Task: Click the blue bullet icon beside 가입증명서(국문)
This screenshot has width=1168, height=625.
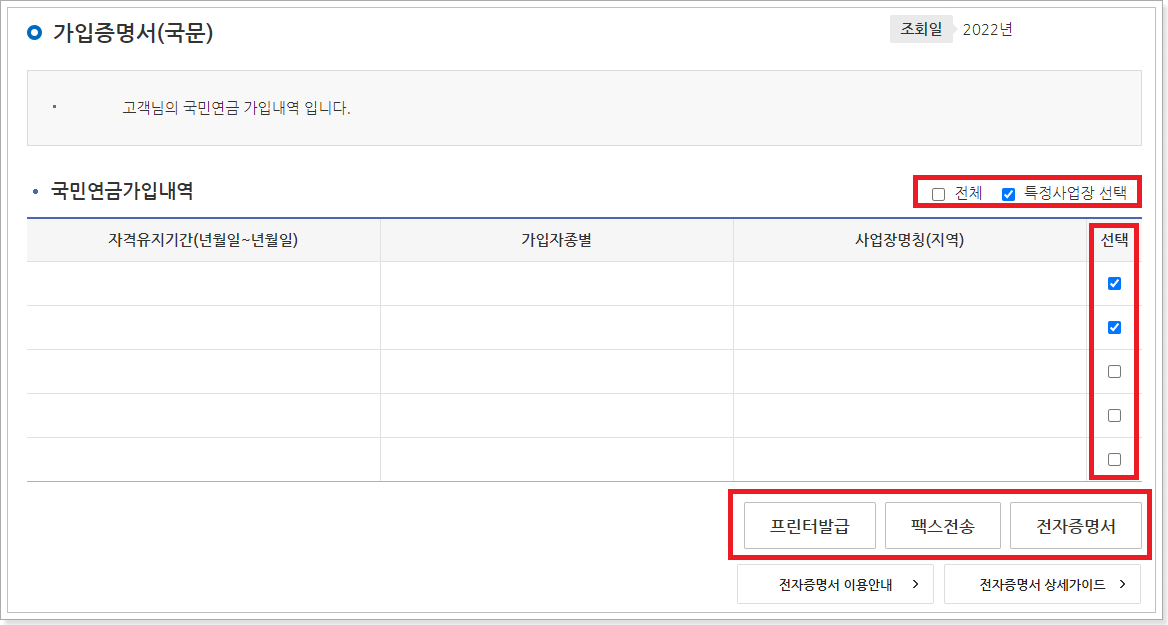Action: pos(35,33)
